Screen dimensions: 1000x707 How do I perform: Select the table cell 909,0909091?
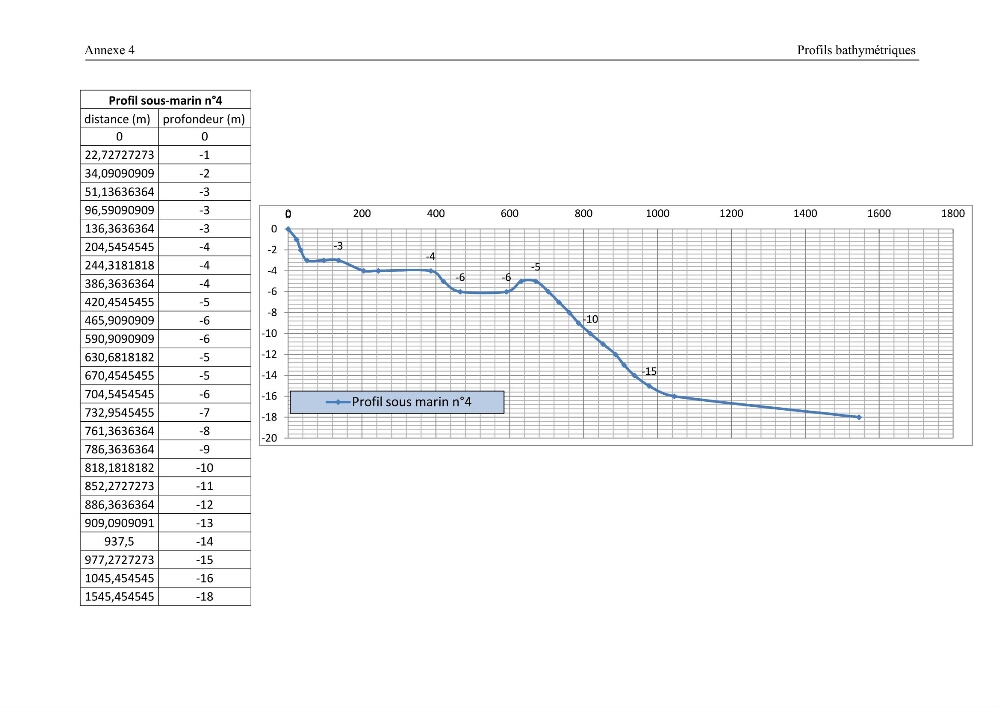[x=119, y=523]
